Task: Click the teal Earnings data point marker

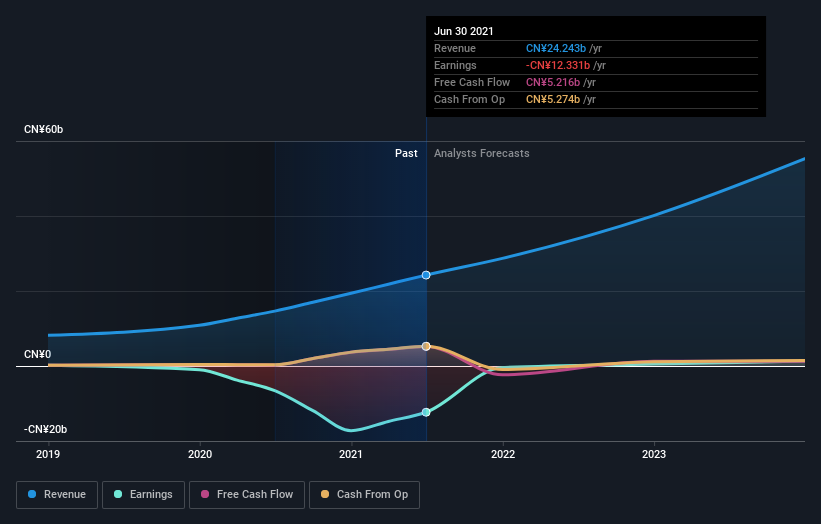Action: coord(426,412)
